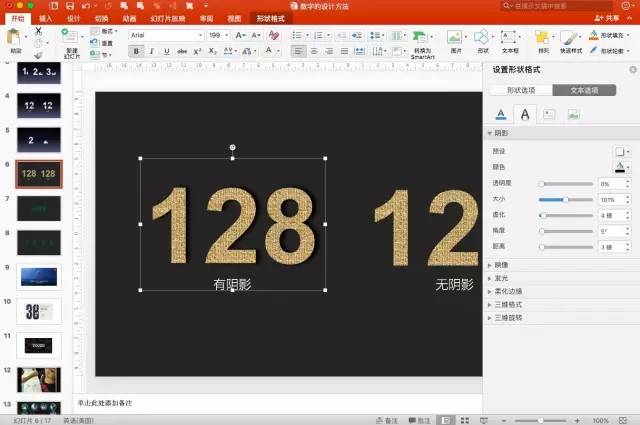
Task: Click the 大小 shadow size slider
Action: 565,199
